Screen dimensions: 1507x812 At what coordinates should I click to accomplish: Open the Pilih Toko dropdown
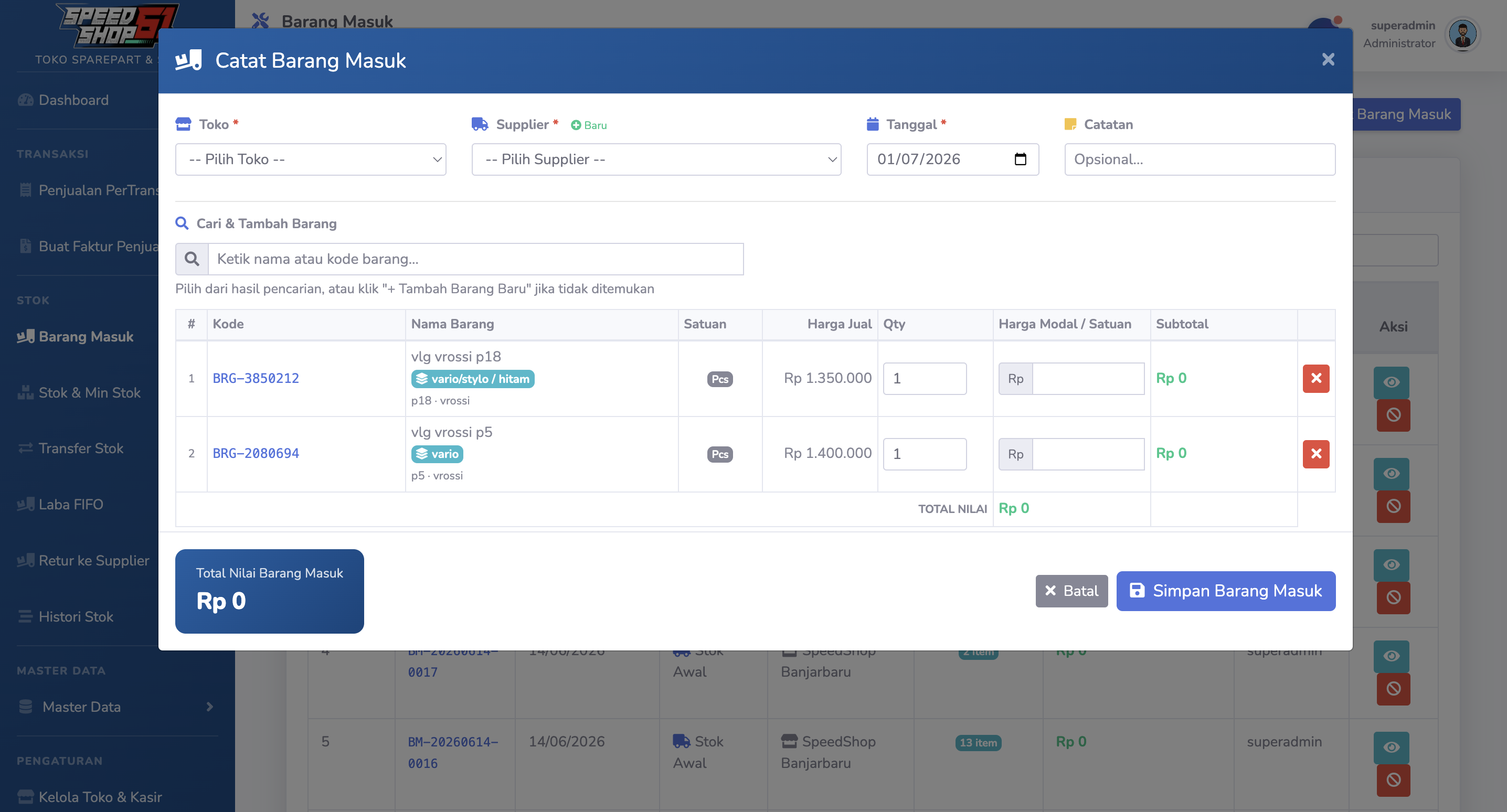click(311, 159)
